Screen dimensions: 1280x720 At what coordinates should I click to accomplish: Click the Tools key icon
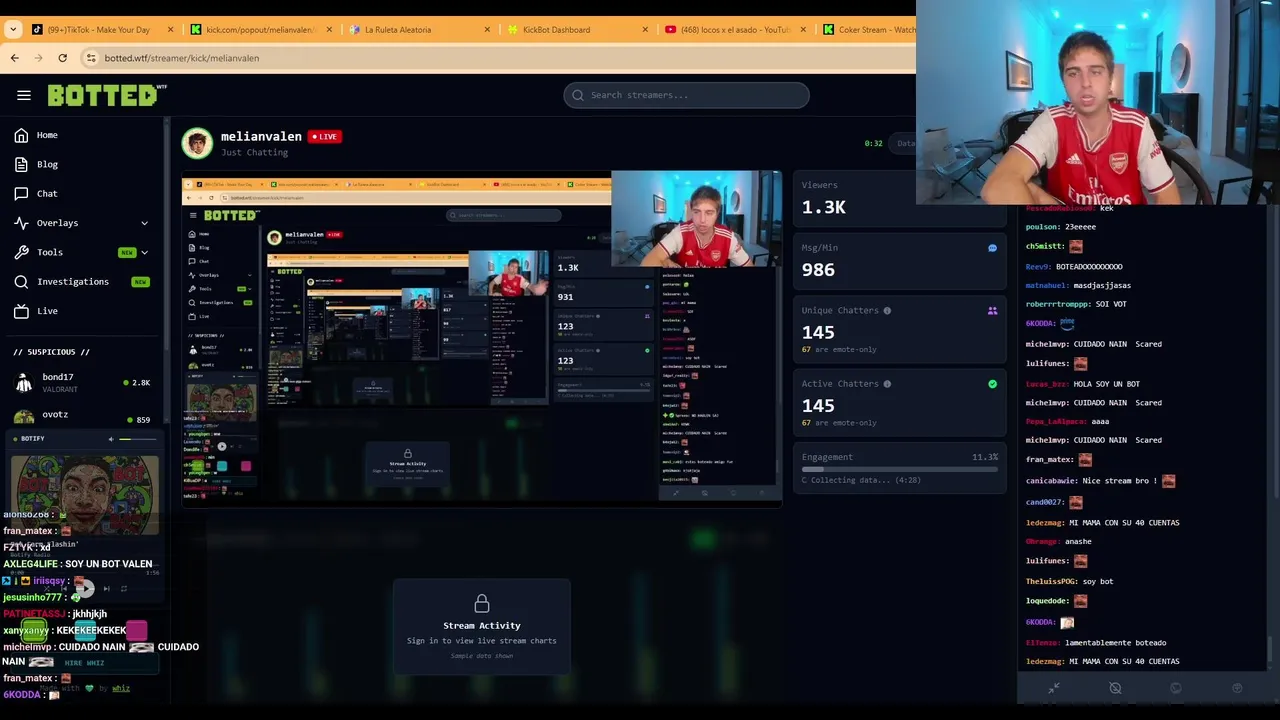(21, 252)
